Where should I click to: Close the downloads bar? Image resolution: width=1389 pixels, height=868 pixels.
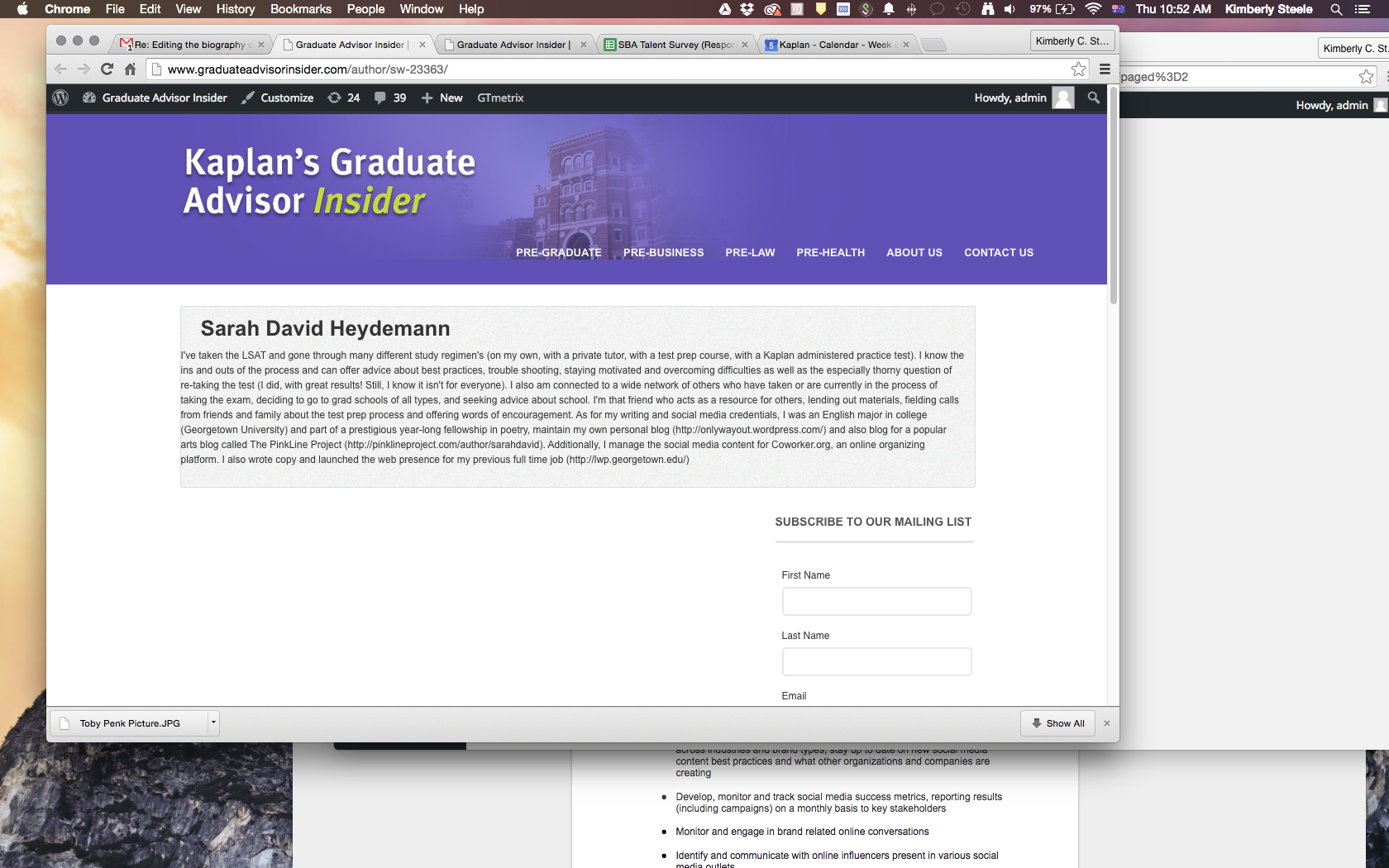(x=1107, y=723)
